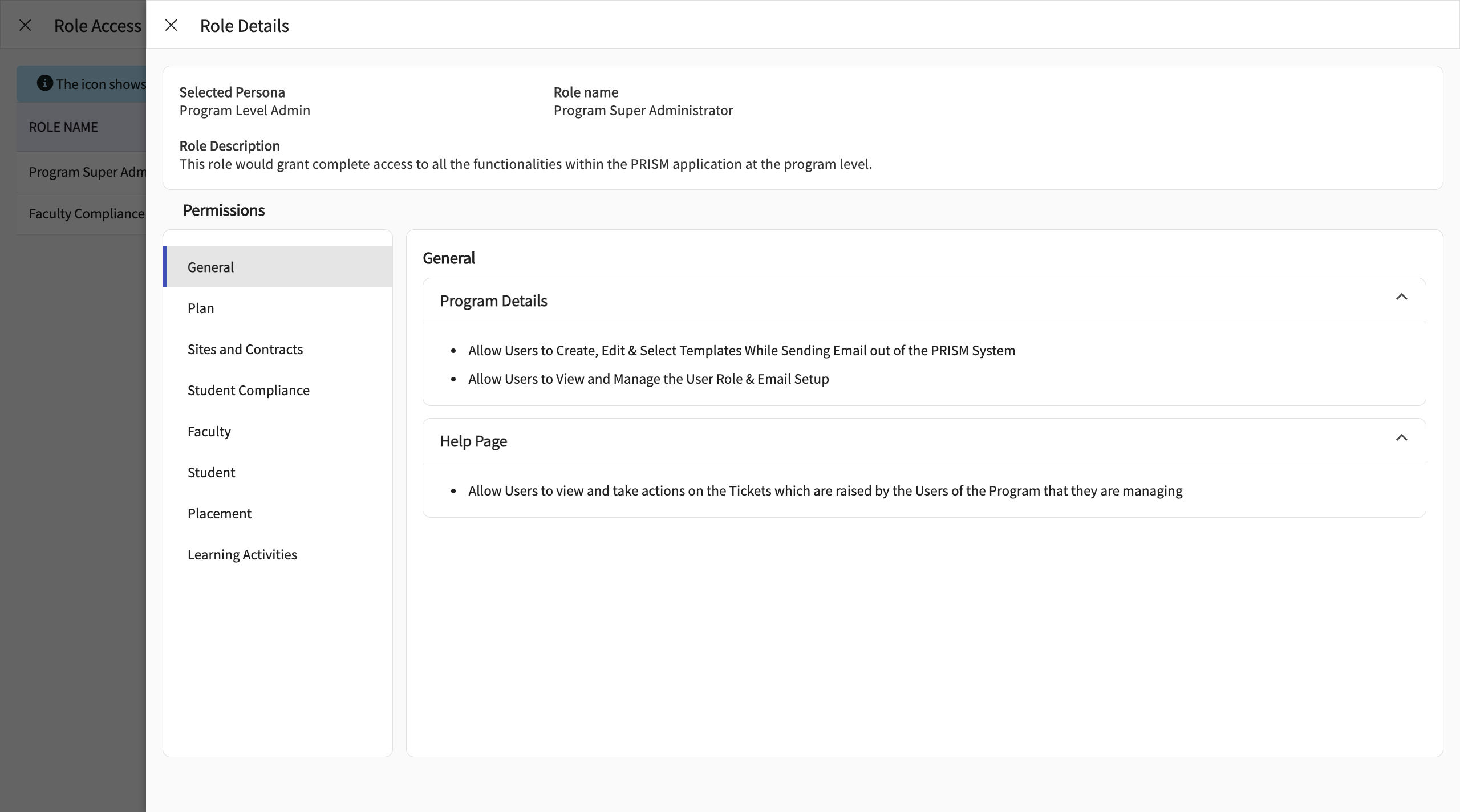This screenshot has height=812, width=1460.
Task: Click permission about Tickets raised by Users
Action: coord(825,490)
